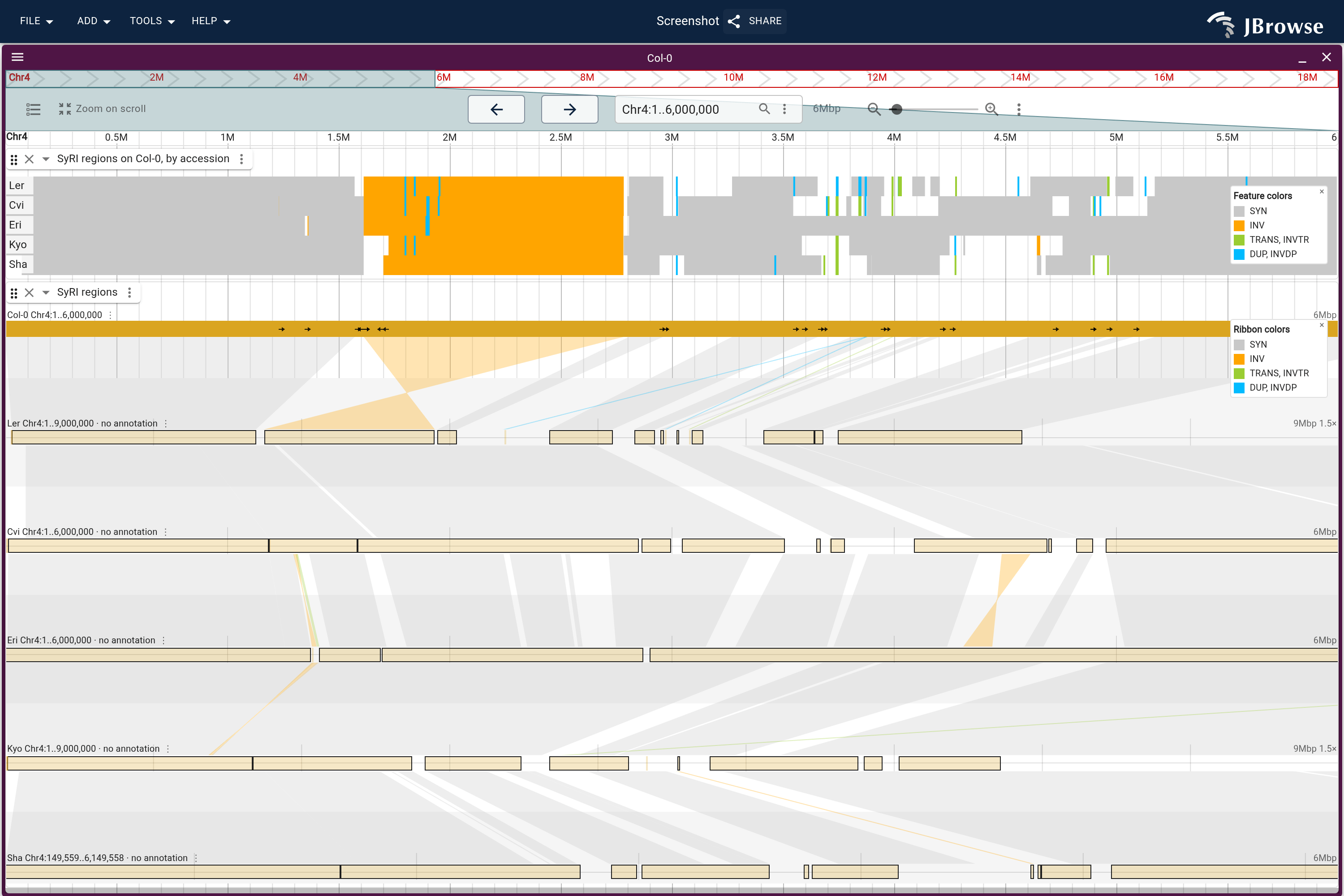
Task: Close the Col-0 view
Action: coord(1326,57)
